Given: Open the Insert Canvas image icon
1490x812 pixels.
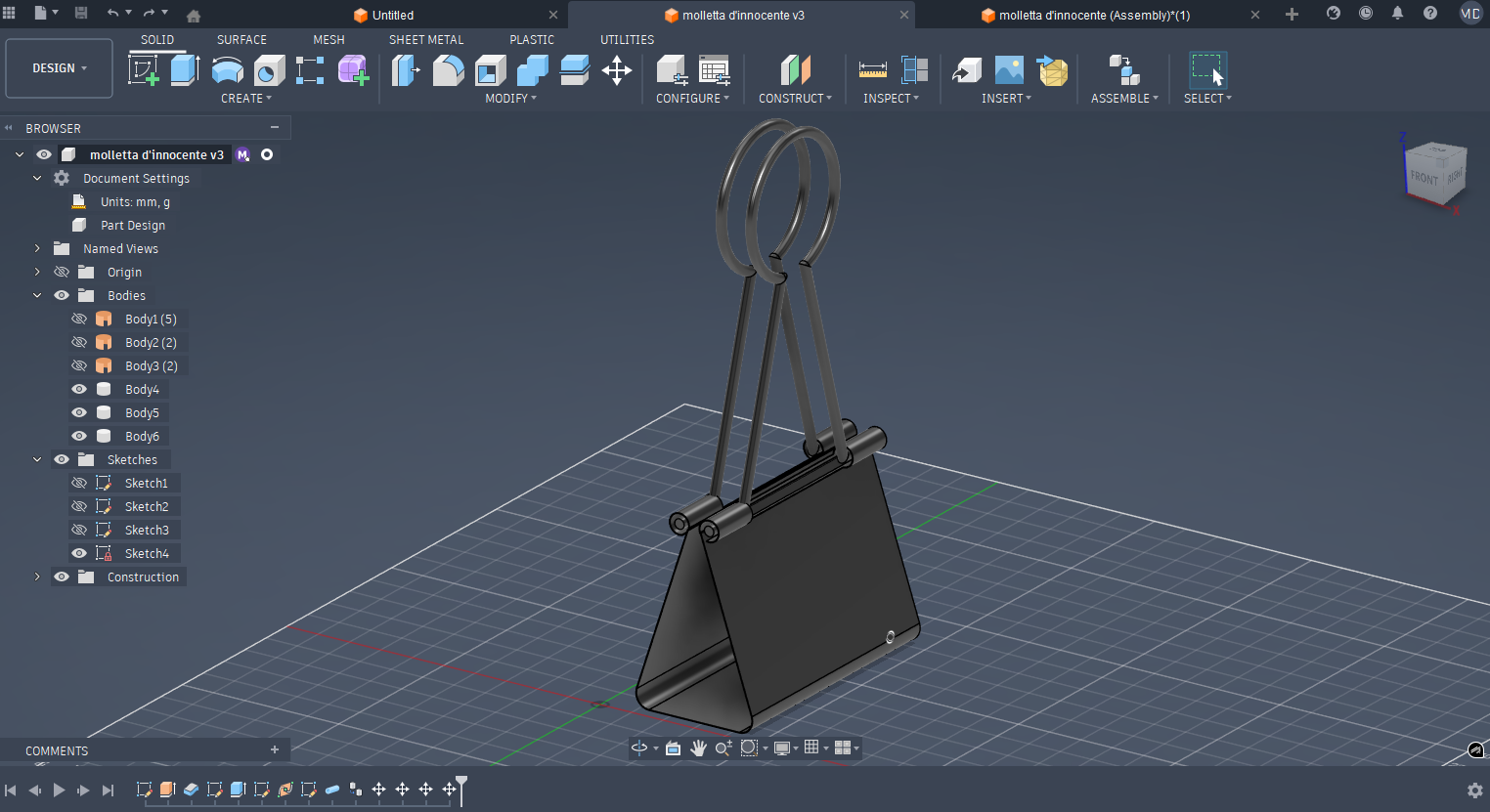Looking at the screenshot, I should pos(1009,70).
